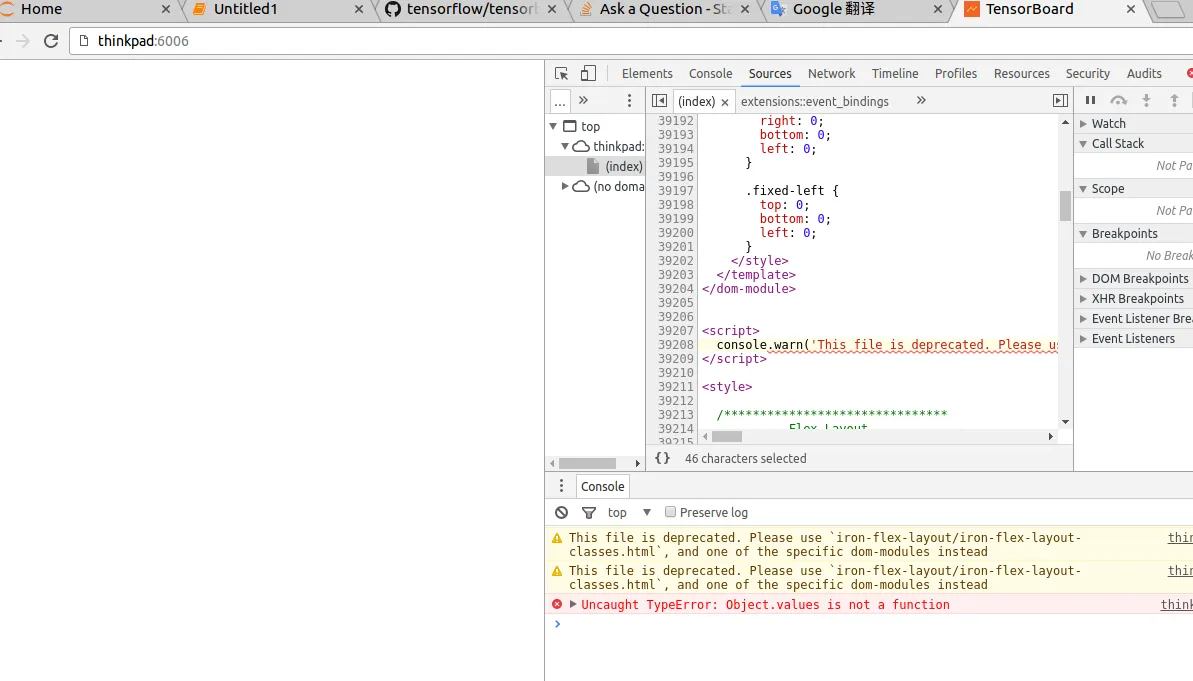Click the (index) file icon in tree

pyautogui.click(x=593, y=166)
